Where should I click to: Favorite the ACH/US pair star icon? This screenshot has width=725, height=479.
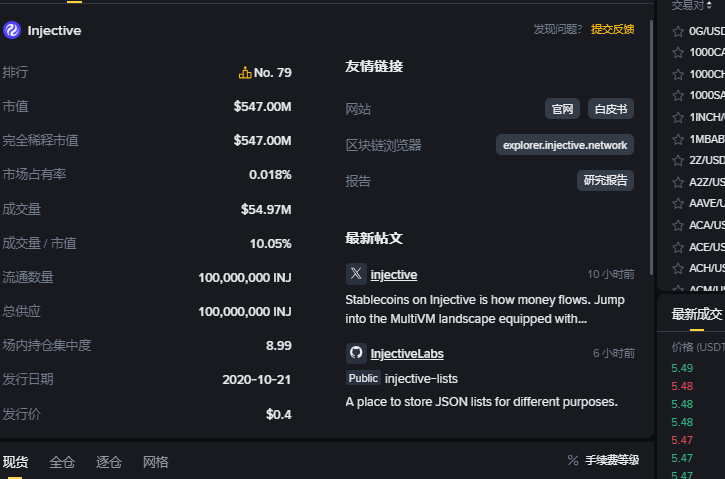(678, 268)
